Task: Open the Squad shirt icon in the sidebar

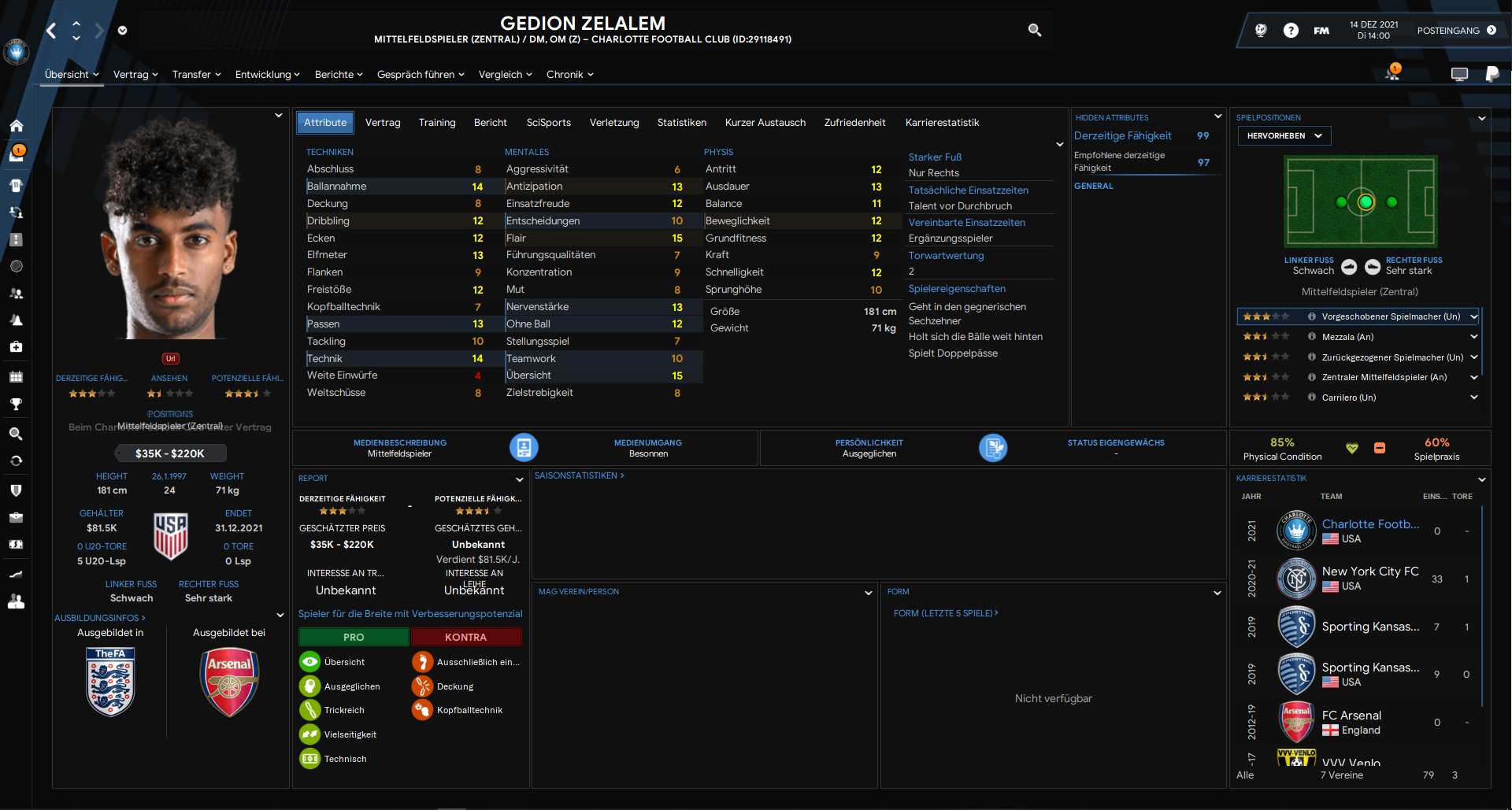Action: pos(16,185)
